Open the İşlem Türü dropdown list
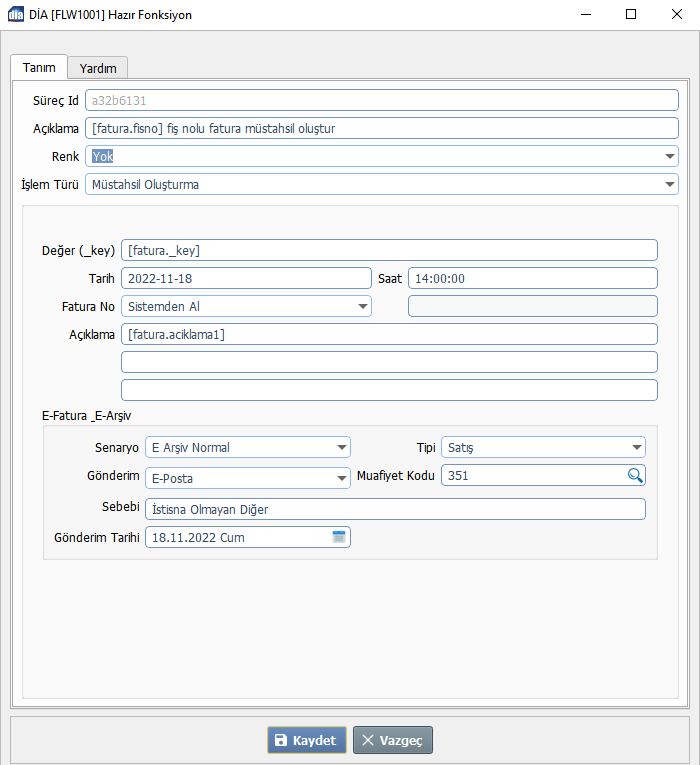Viewport: 700px width, 765px height. pyautogui.click(x=668, y=185)
